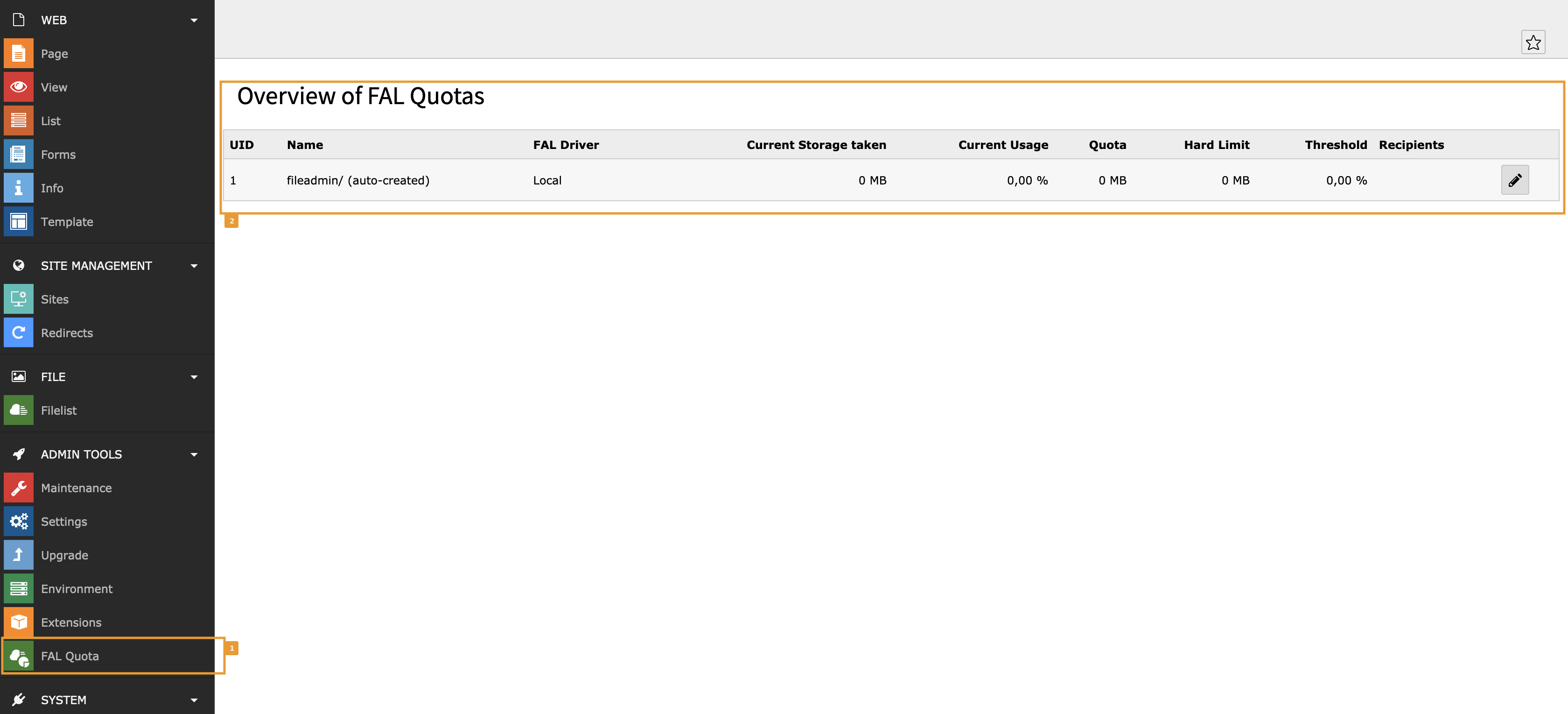
Task: Click the WEB section page icon
Action: pyautogui.click(x=18, y=20)
